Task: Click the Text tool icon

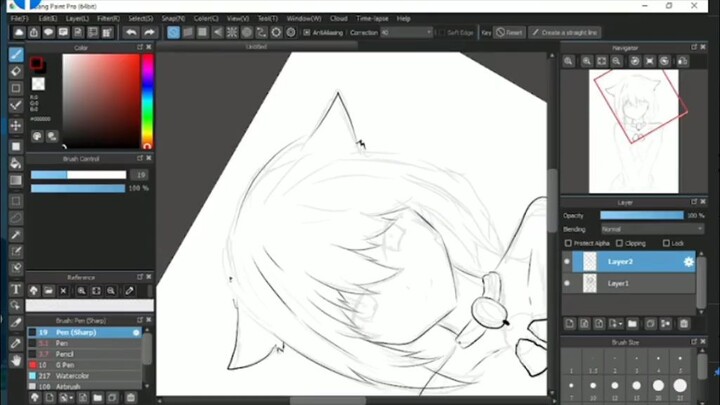Action: click(x=16, y=290)
